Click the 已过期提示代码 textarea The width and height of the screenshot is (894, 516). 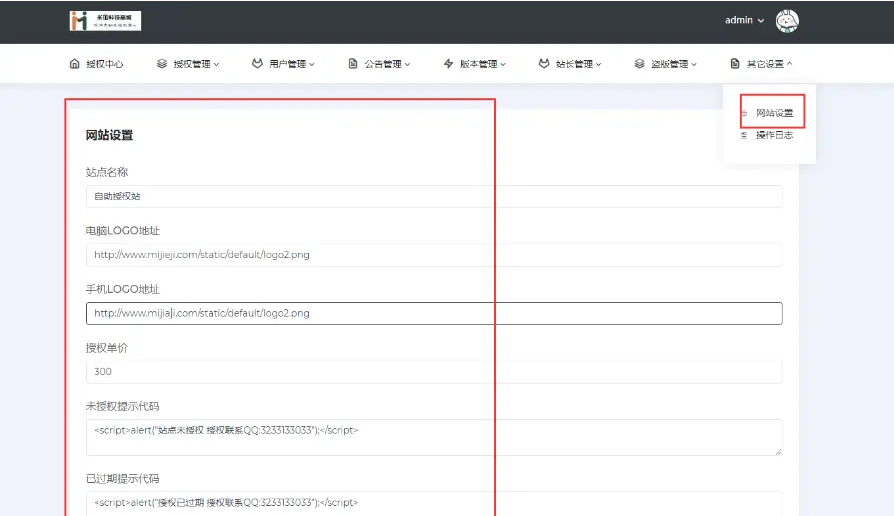434,504
